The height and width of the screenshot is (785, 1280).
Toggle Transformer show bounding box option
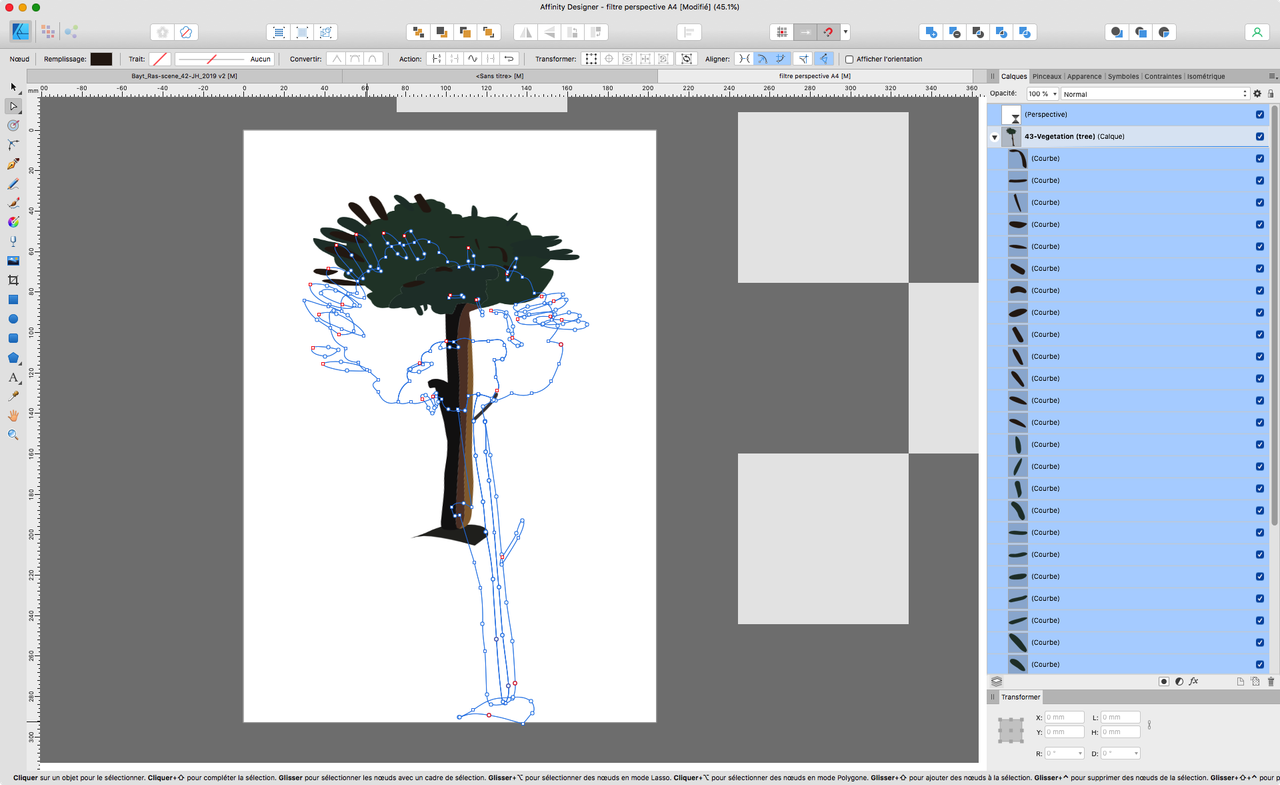click(591, 59)
